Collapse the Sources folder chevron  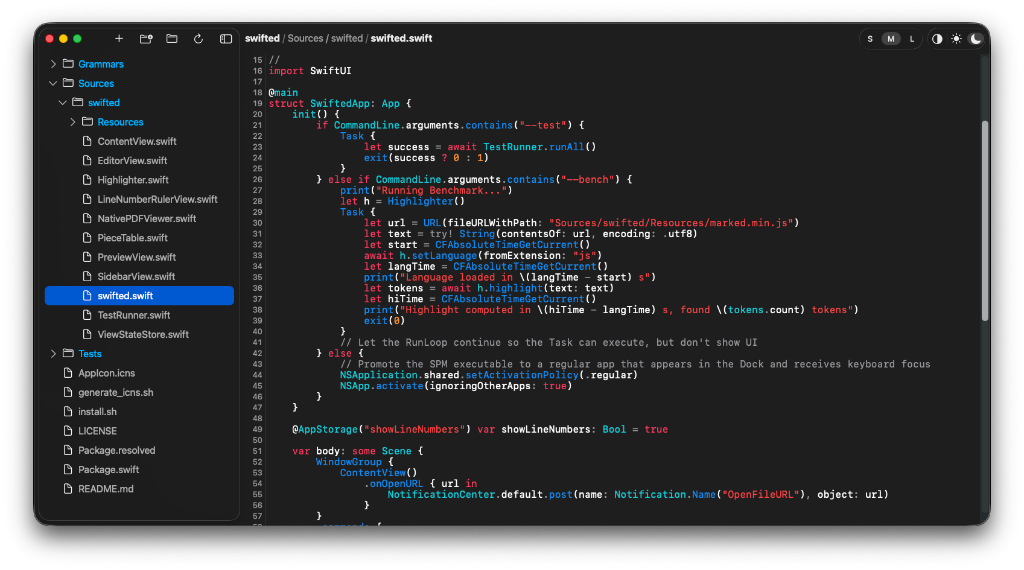[53, 84]
